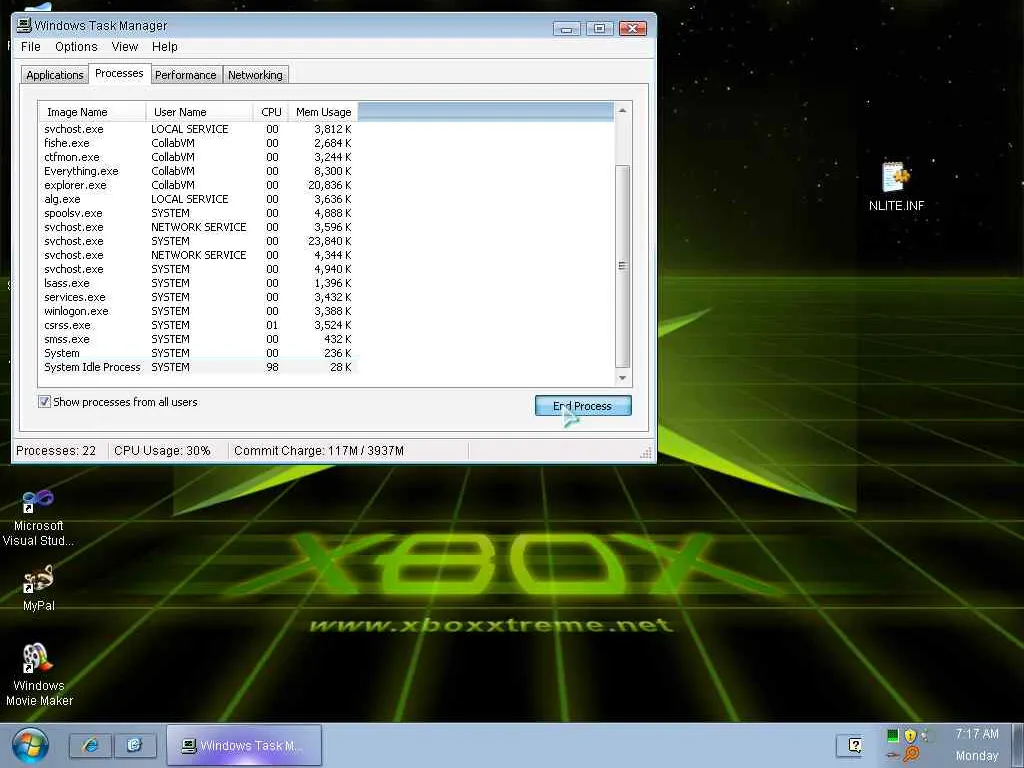The width and height of the screenshot is (1024, 768).
Task: Click the process list vertical scrollbar thumb
Action: pyautogui.click(x=622, y=266)
